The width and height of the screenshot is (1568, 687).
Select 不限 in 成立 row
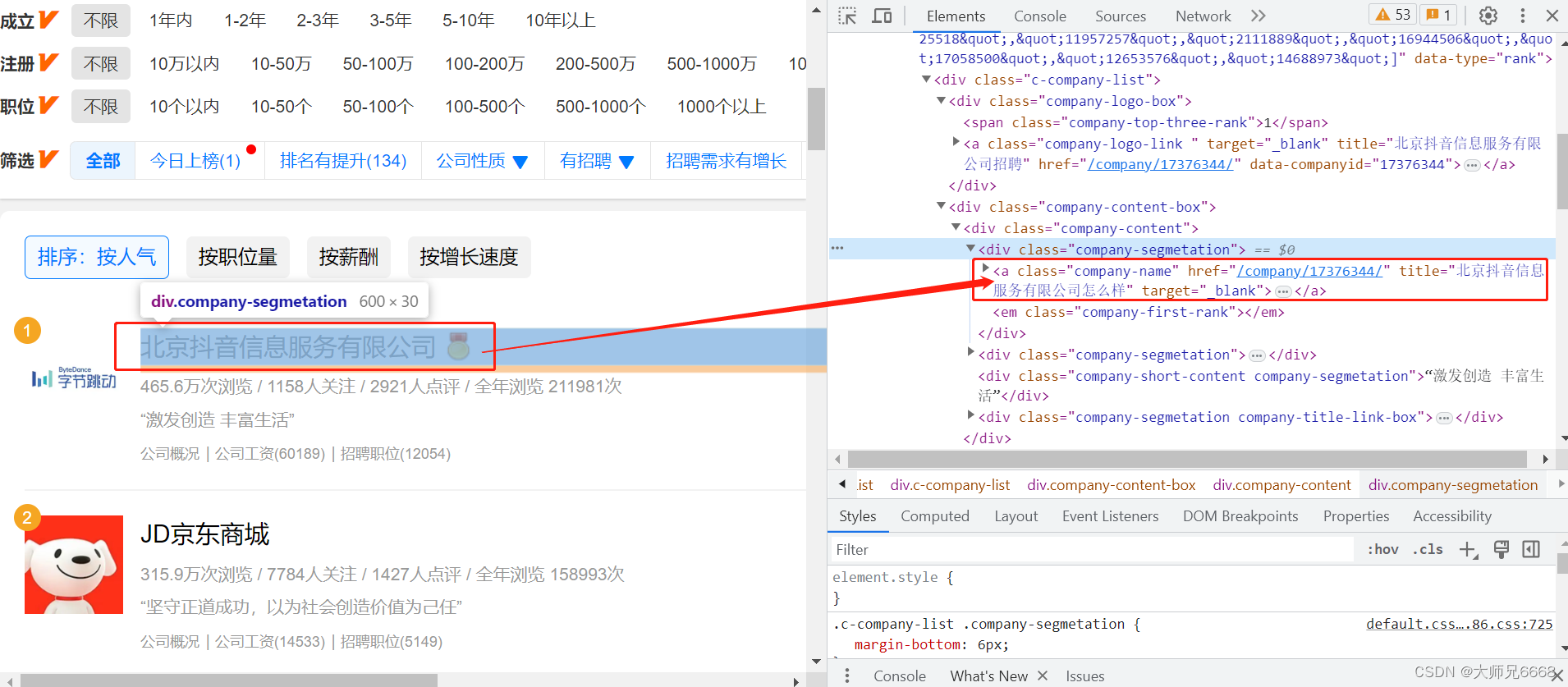point(101,21)
